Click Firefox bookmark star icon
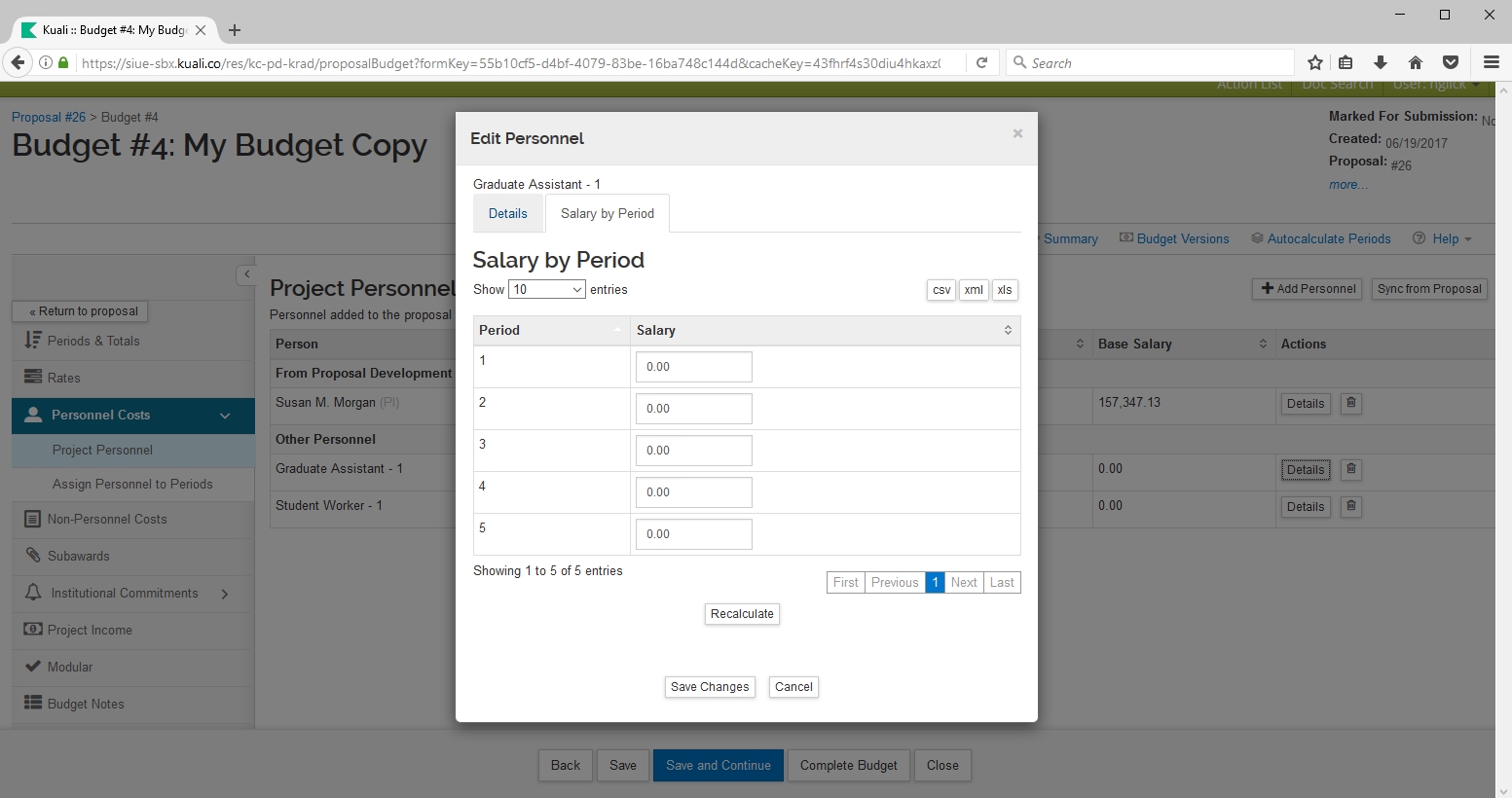Image resolution: width=1512 pixels, height=798 pixels. [1315, 62]
